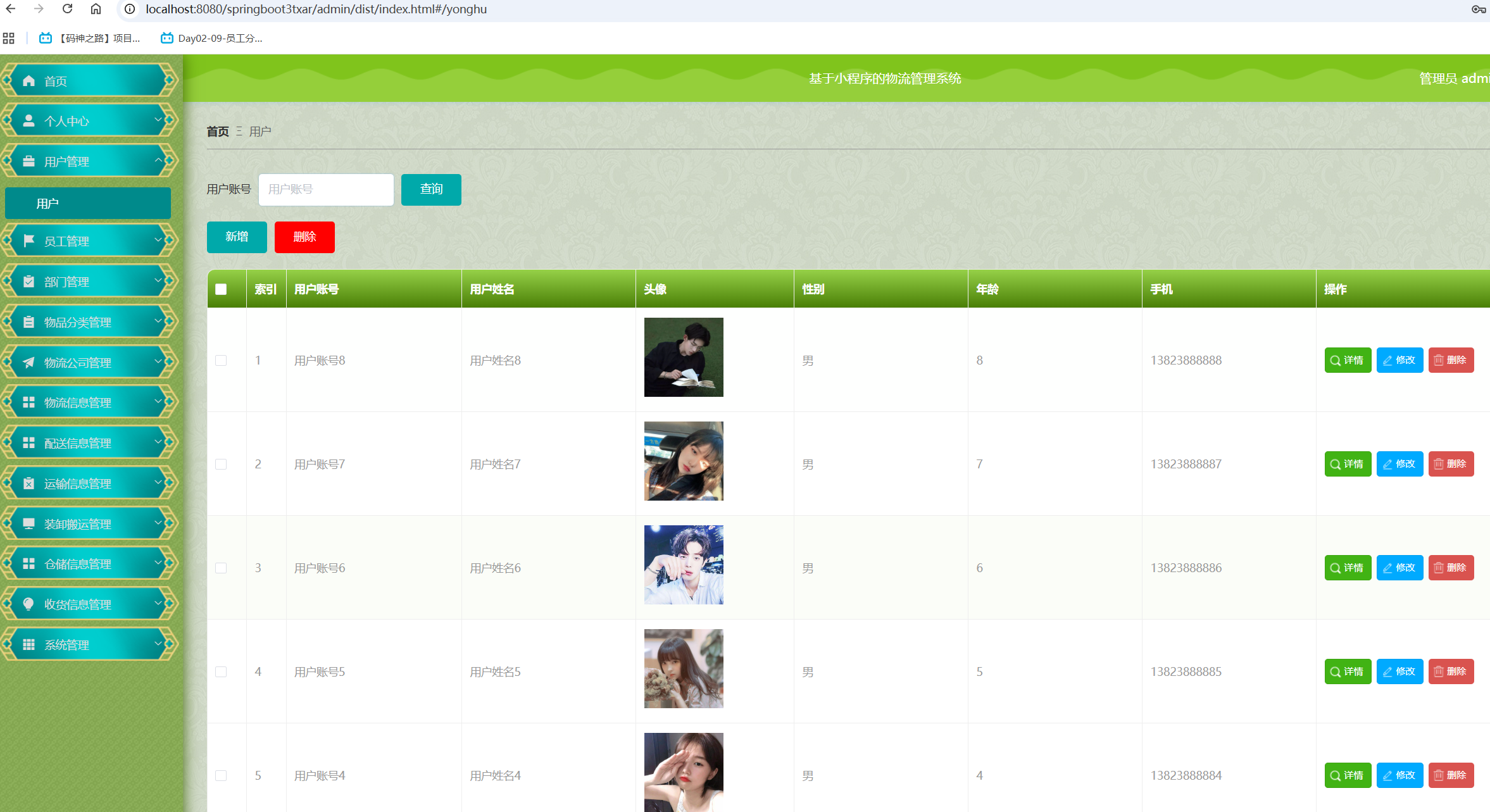Click the home icon in the sidebar 首页 item
1490x812 pixels.
pos(28,81)
